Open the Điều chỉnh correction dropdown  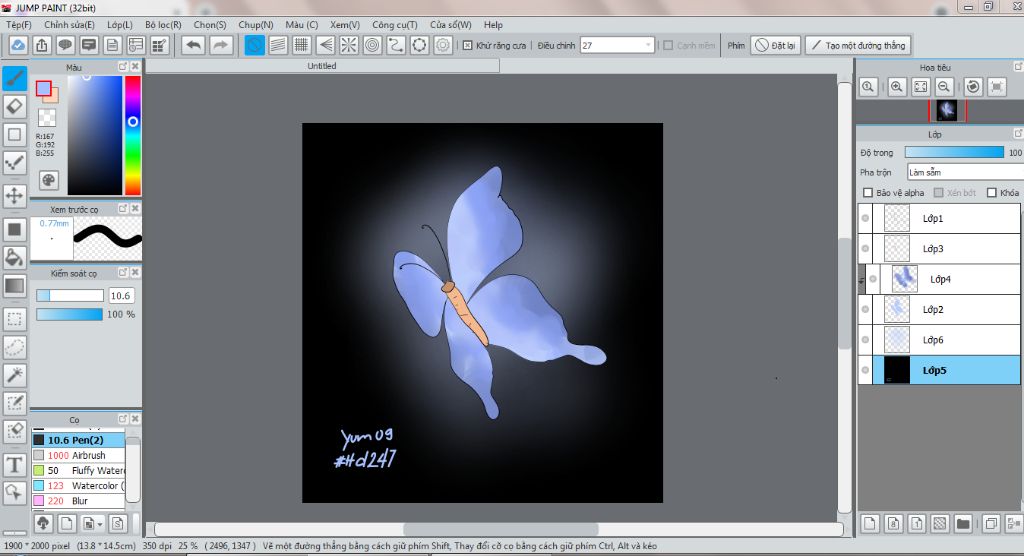(x=617, y=45)
